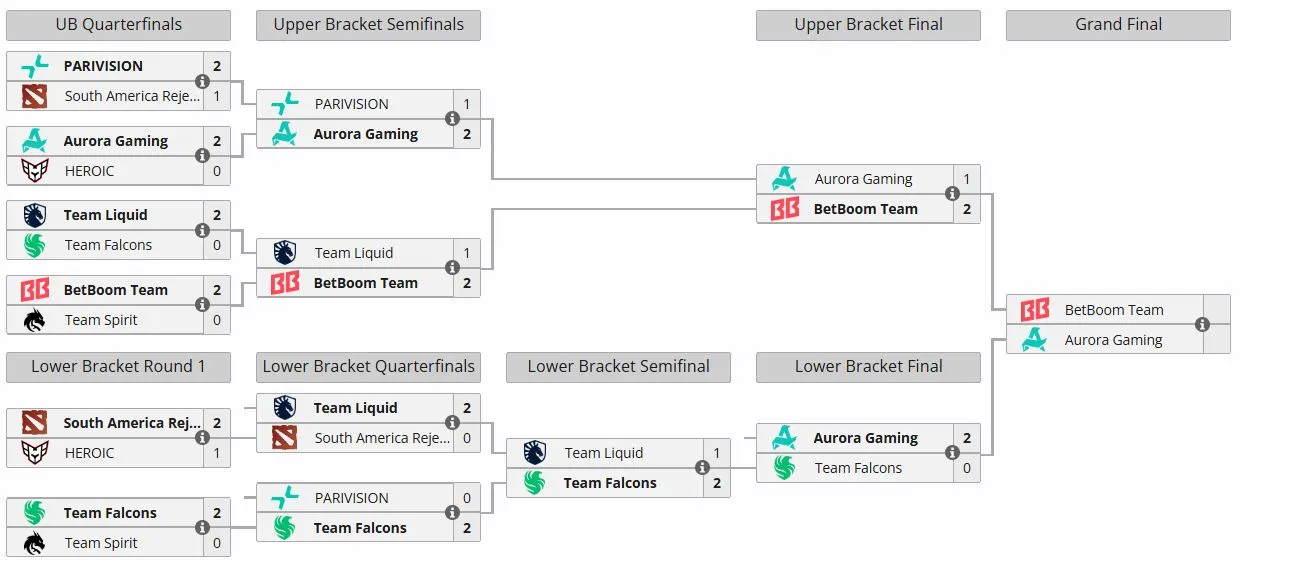Select the Lower Bracket Quarterfinals header
Image resolution: width=1315 pixels, height=569 pixels.
tap(368, 367)
